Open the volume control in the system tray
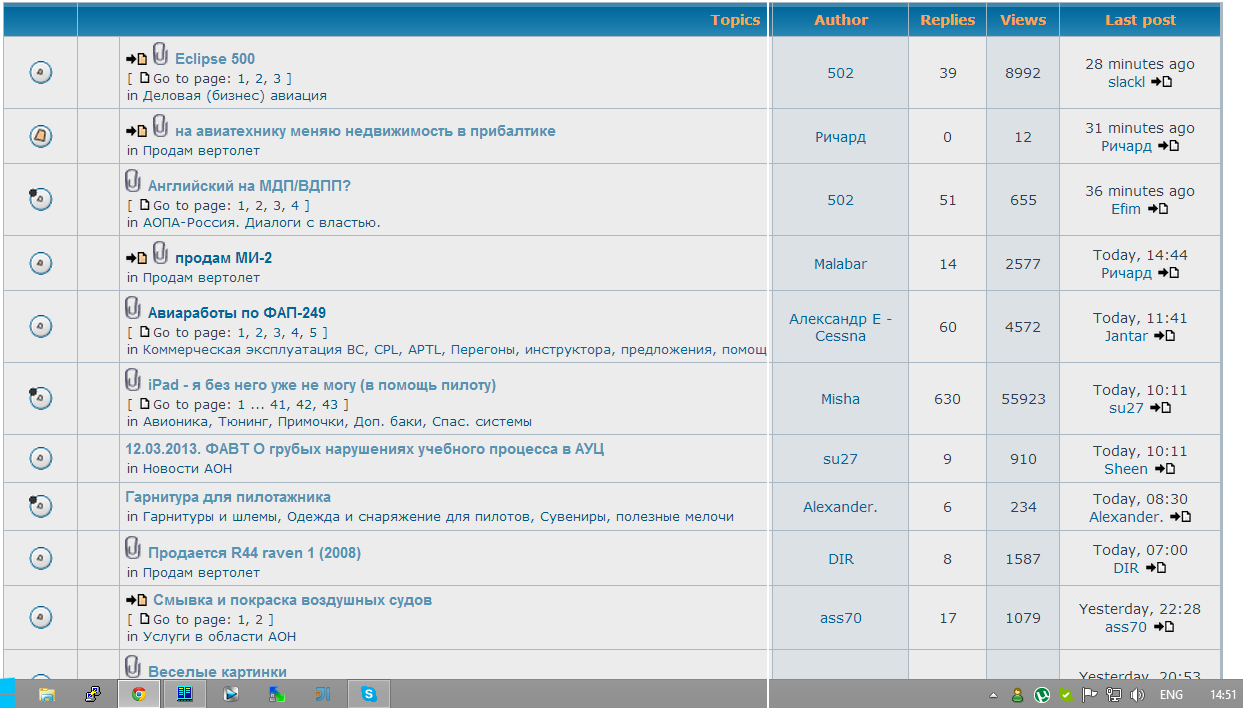The width and height of the screenshot is (1243, 708). 1137,695
